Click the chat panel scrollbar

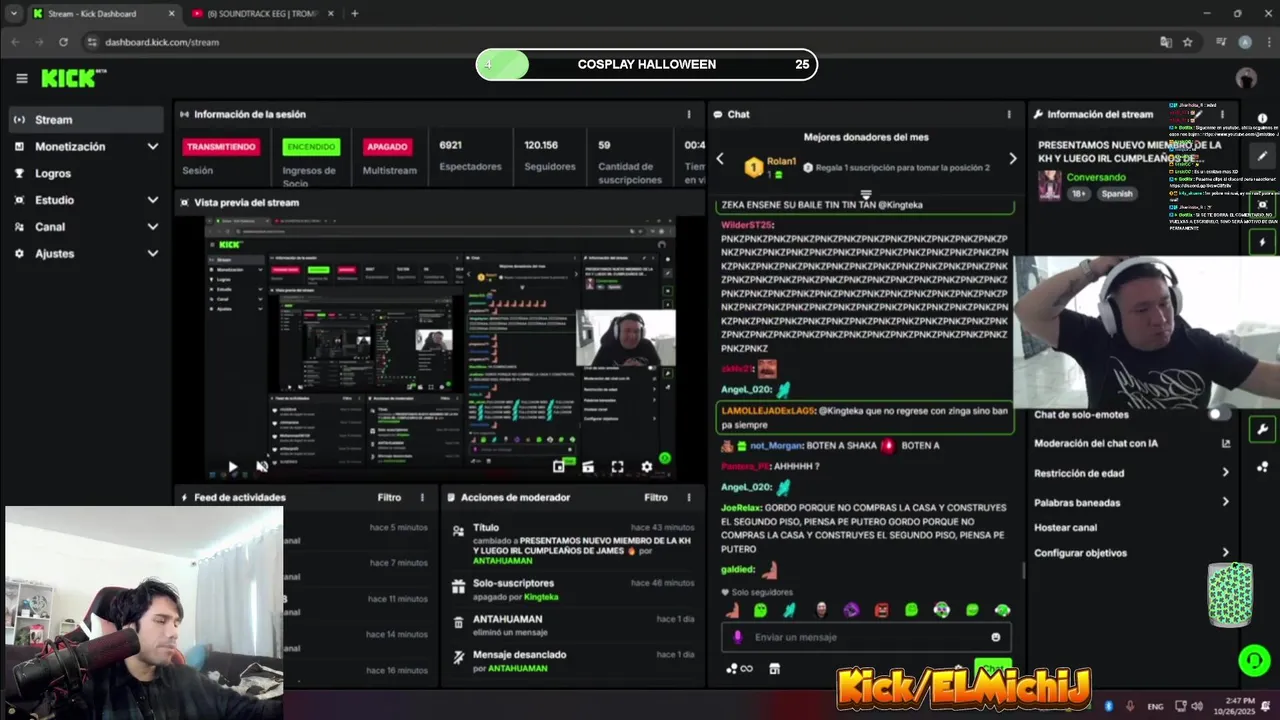point(1023,570)
